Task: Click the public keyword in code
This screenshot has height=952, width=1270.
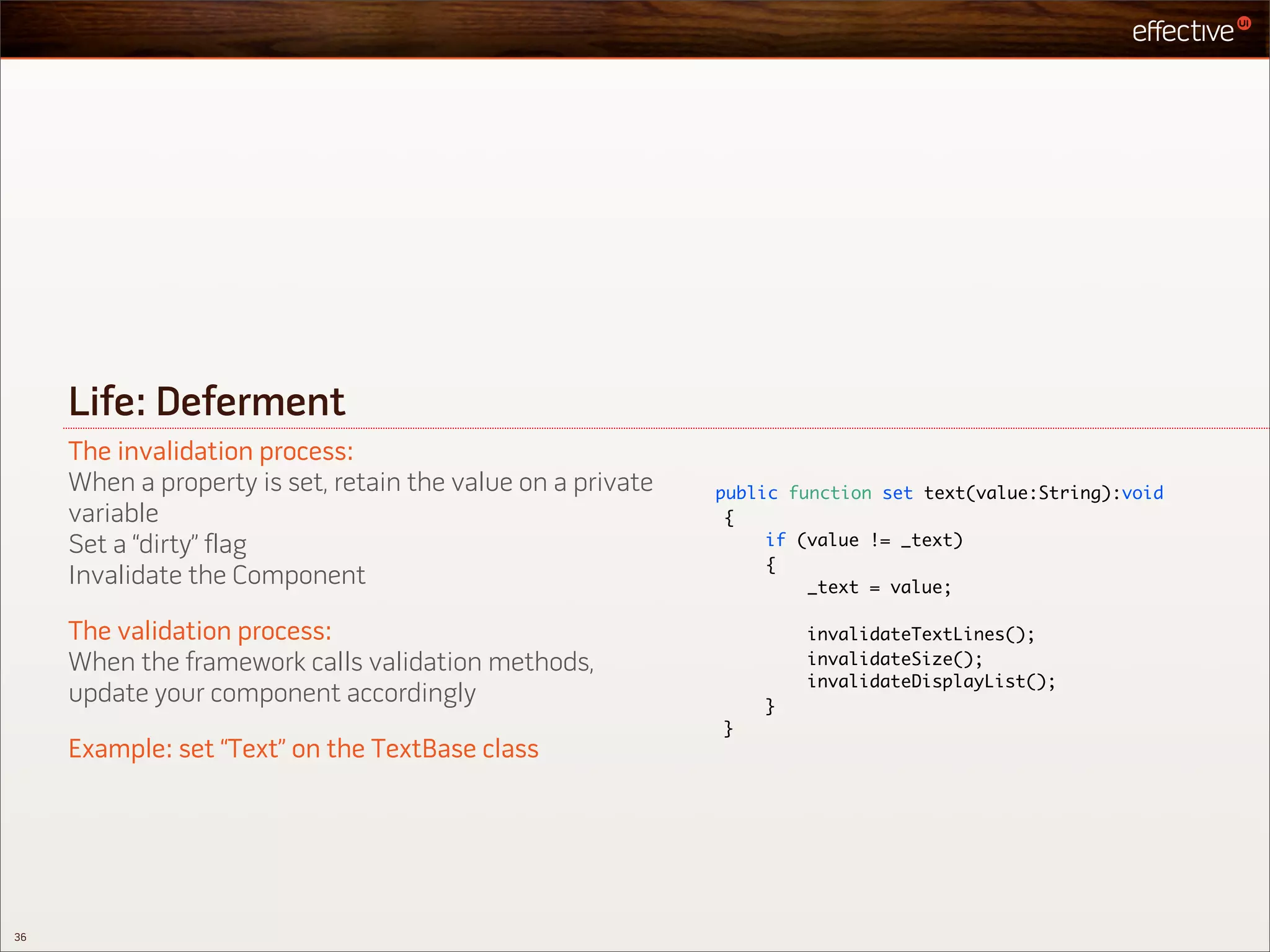Action: [x=746, y=493]
